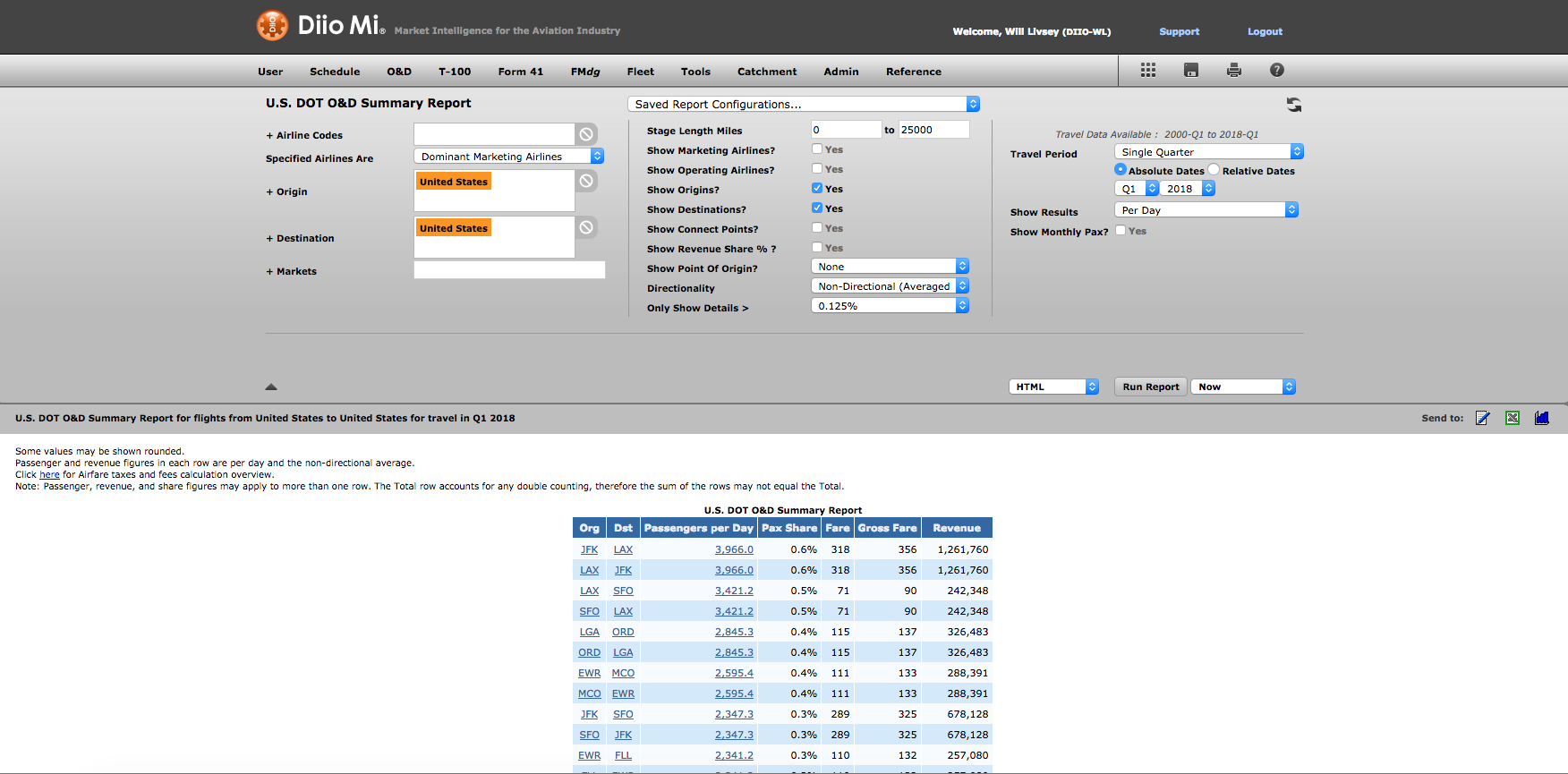Image resolution: width=1568 pixels, height=774 pixels.
Task: Click the Stage Length Miles maximum field
Action: [x=933, y=130]
